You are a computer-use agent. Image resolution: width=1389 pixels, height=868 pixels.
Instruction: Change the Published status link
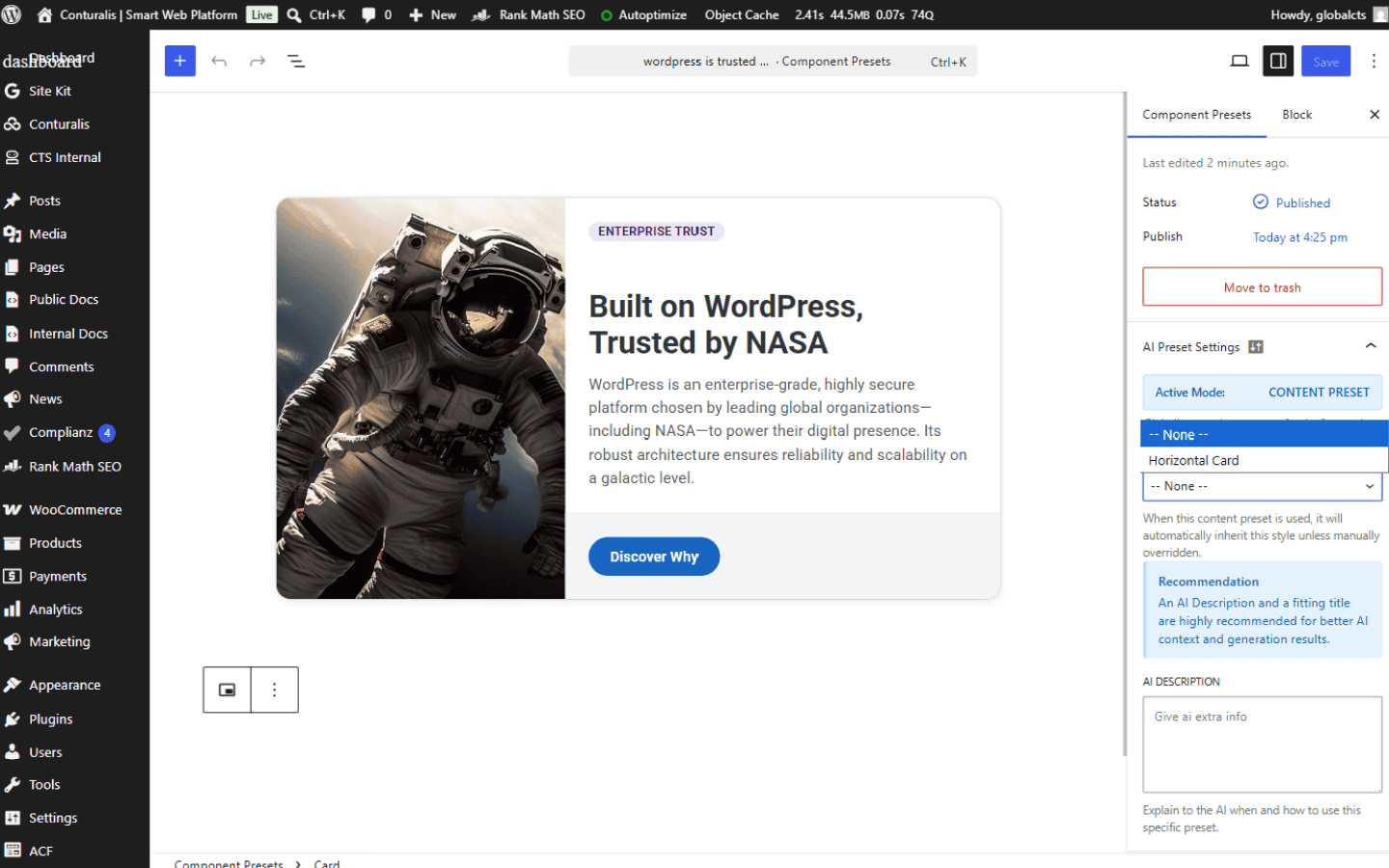(x=1302, y=203)
